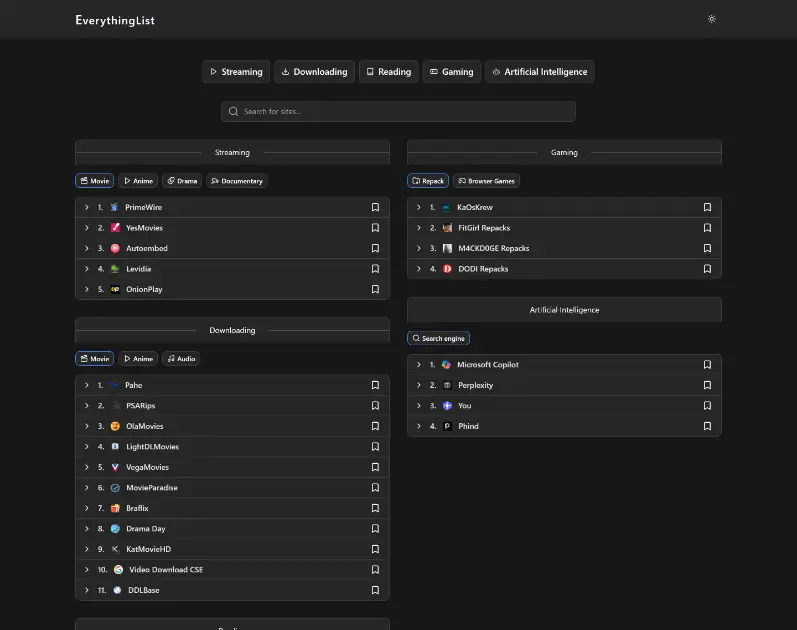
Task: Click the Phind favicon
Action: click(x=447, y=426)
